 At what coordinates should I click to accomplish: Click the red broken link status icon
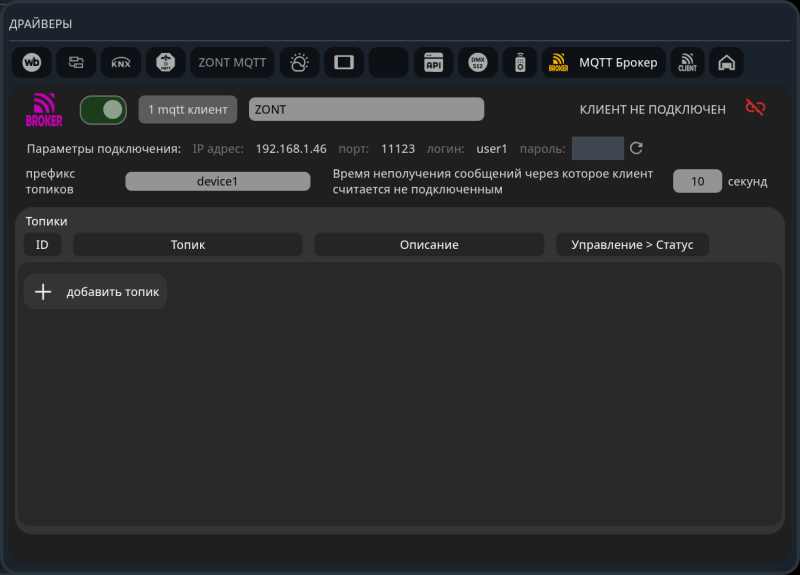pos(755,108)
